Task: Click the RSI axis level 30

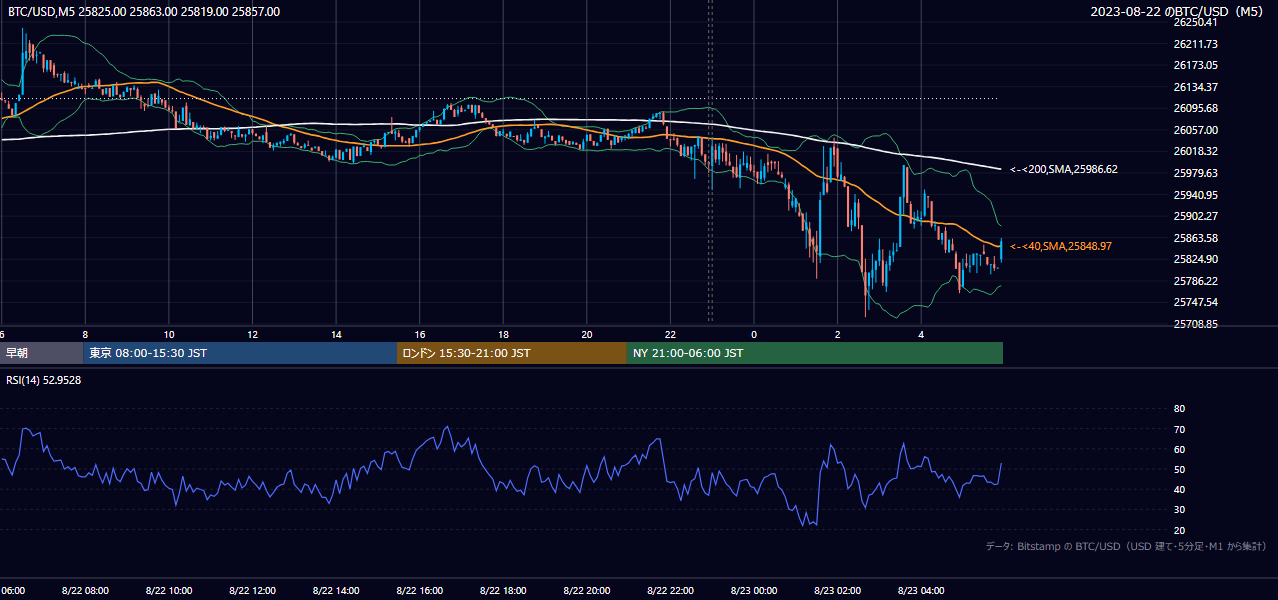Action: point(1179,510)
